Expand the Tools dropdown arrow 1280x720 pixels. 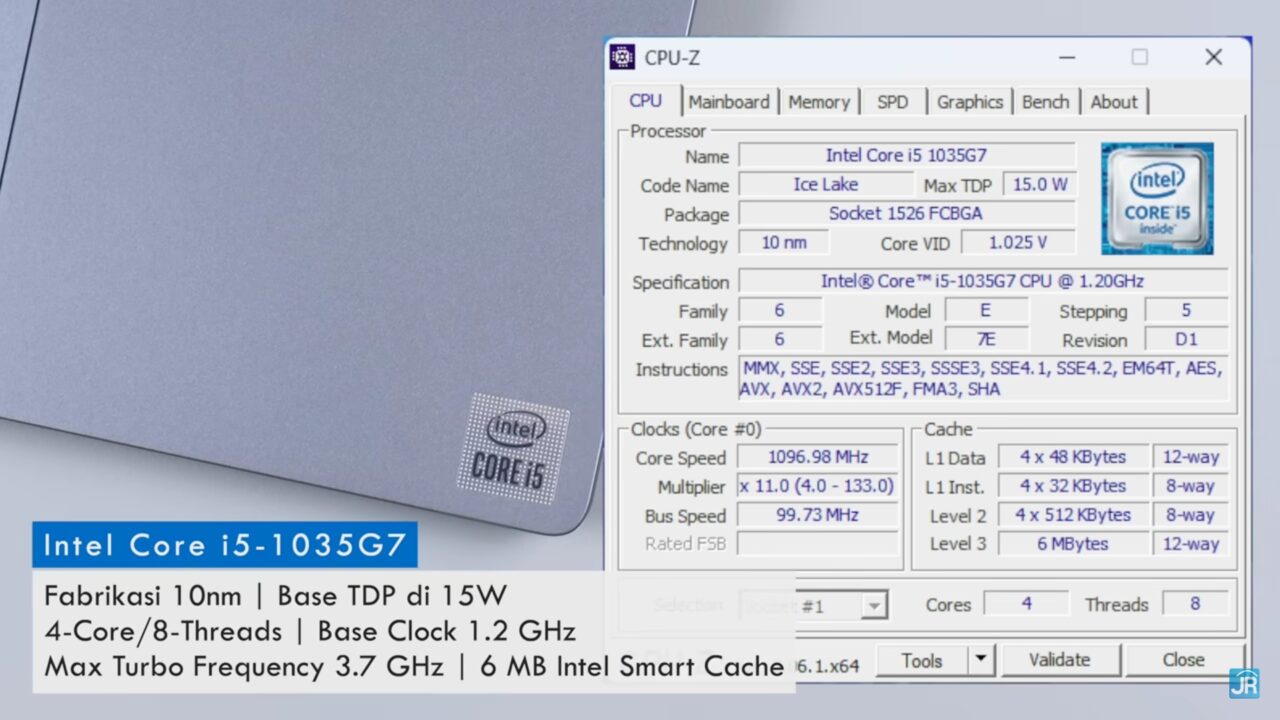[981, 660]
